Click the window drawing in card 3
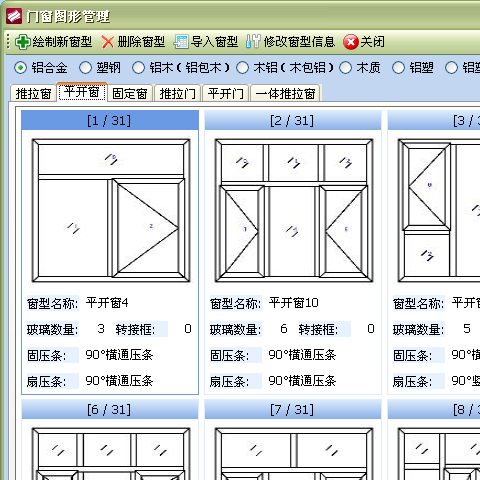Screen dimensions: 480x480 tap(439, 211)
